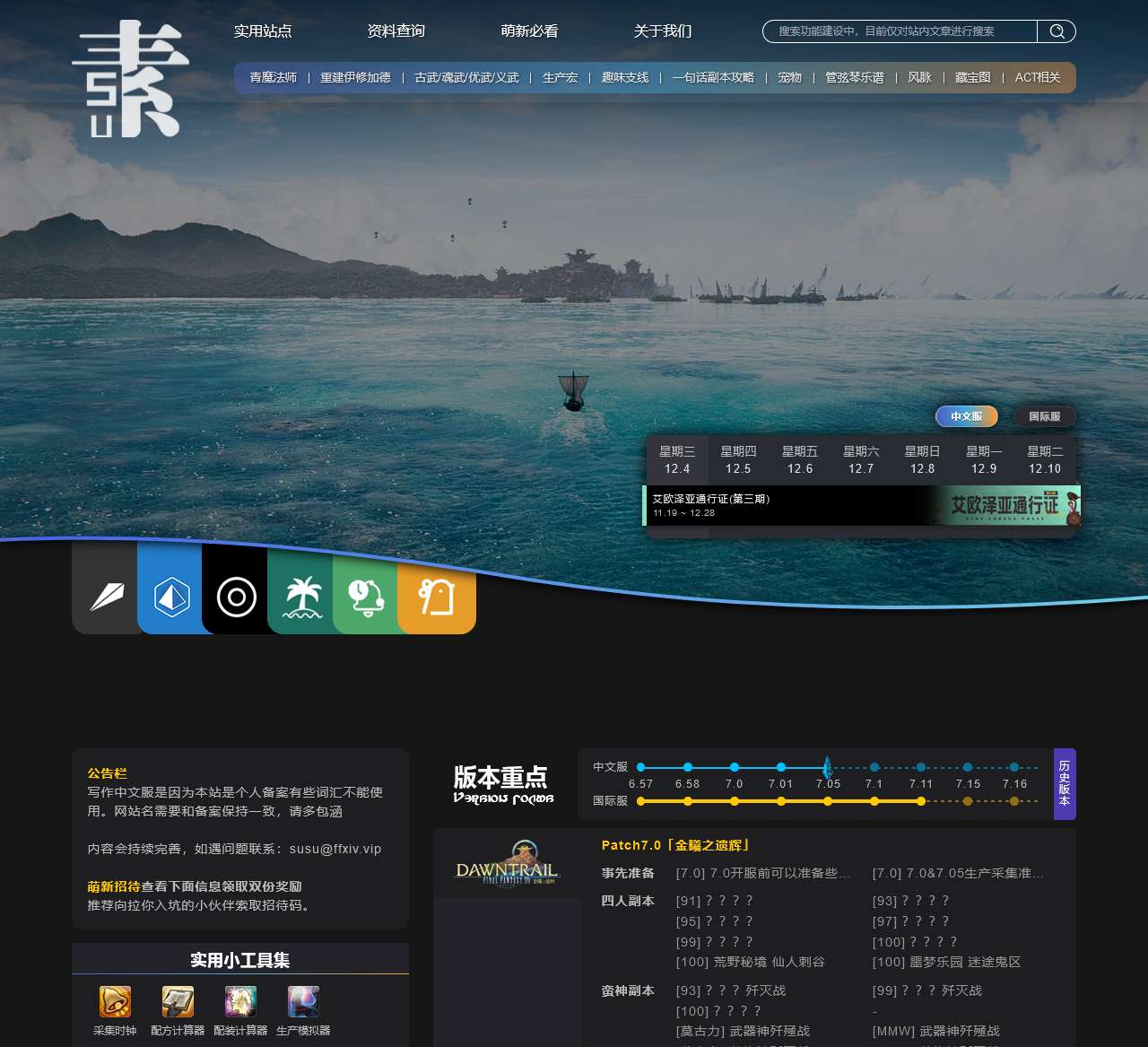
Task: Focus the article search field
Action: [900, 31]
